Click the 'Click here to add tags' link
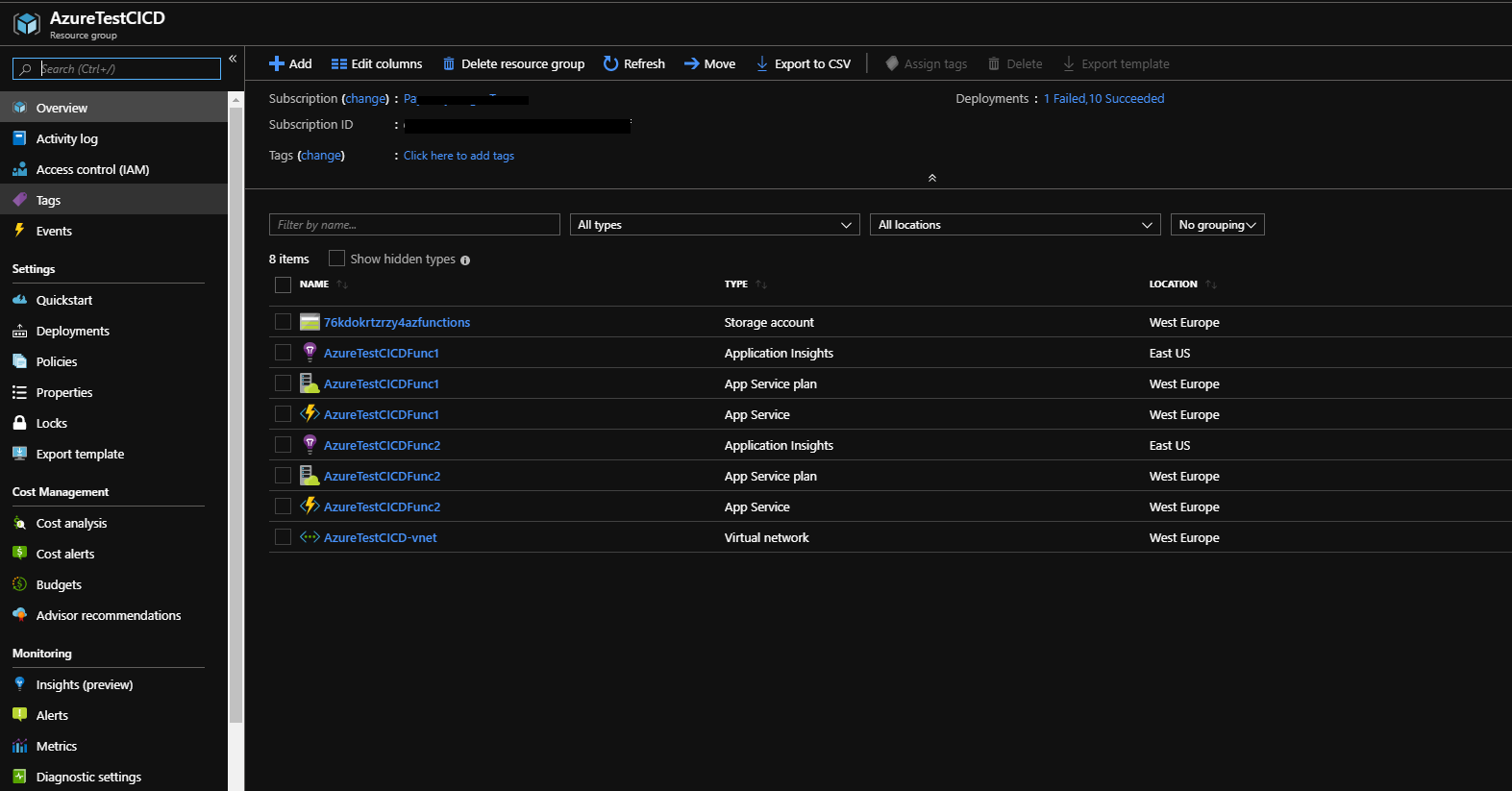The height and width of the screenshot is (791, 1512). click(x=459, y=156)
